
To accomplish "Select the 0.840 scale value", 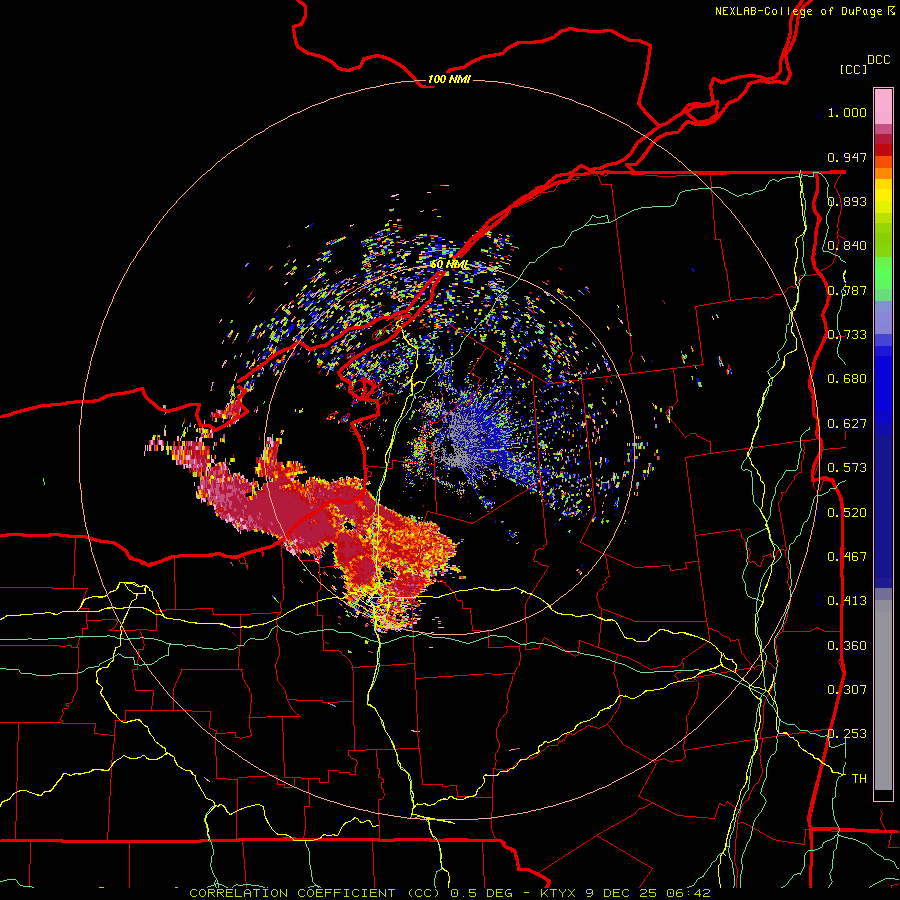I will (x=847, y=246).
